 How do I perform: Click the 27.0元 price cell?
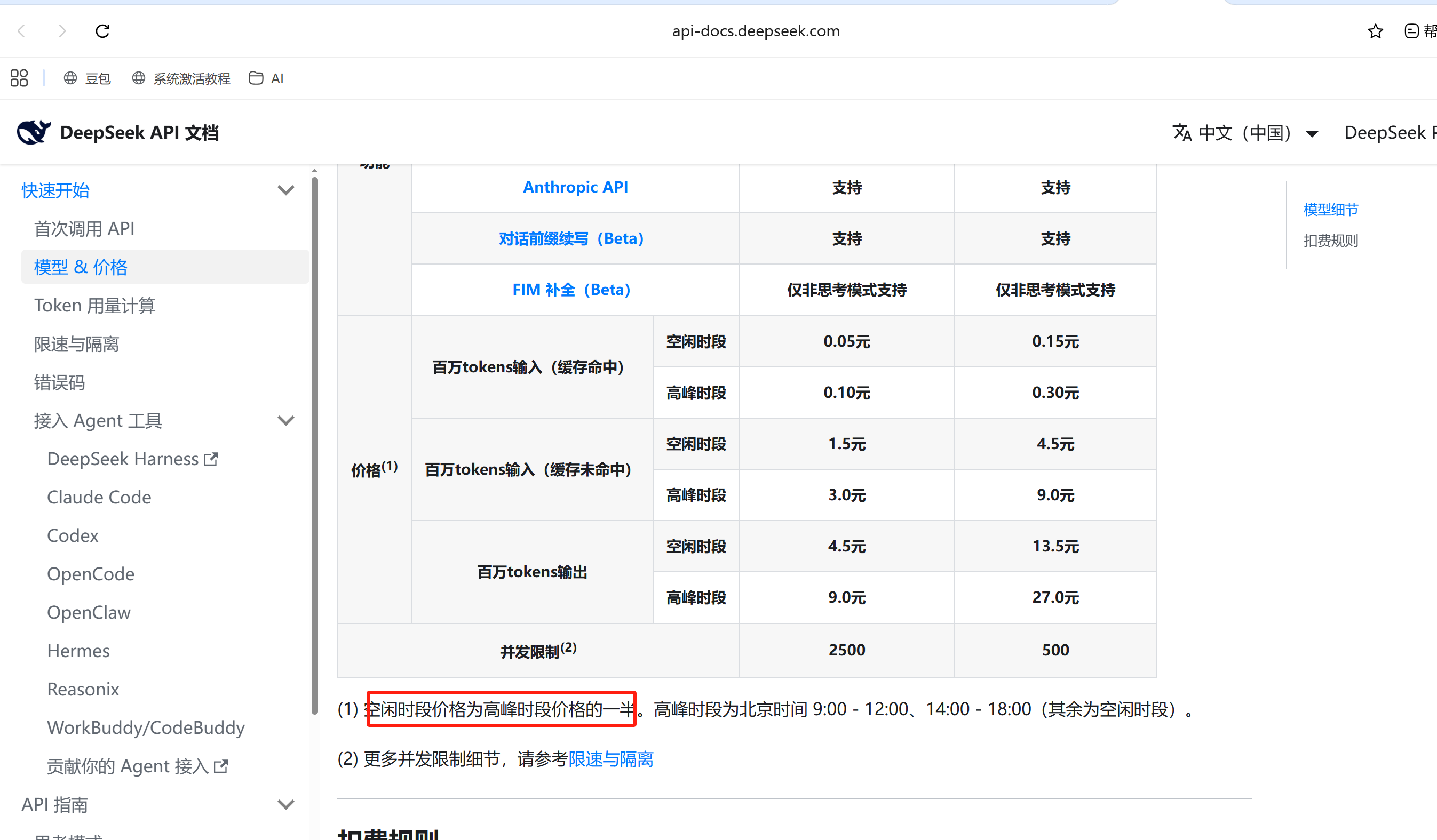(x=1055, y=597)
